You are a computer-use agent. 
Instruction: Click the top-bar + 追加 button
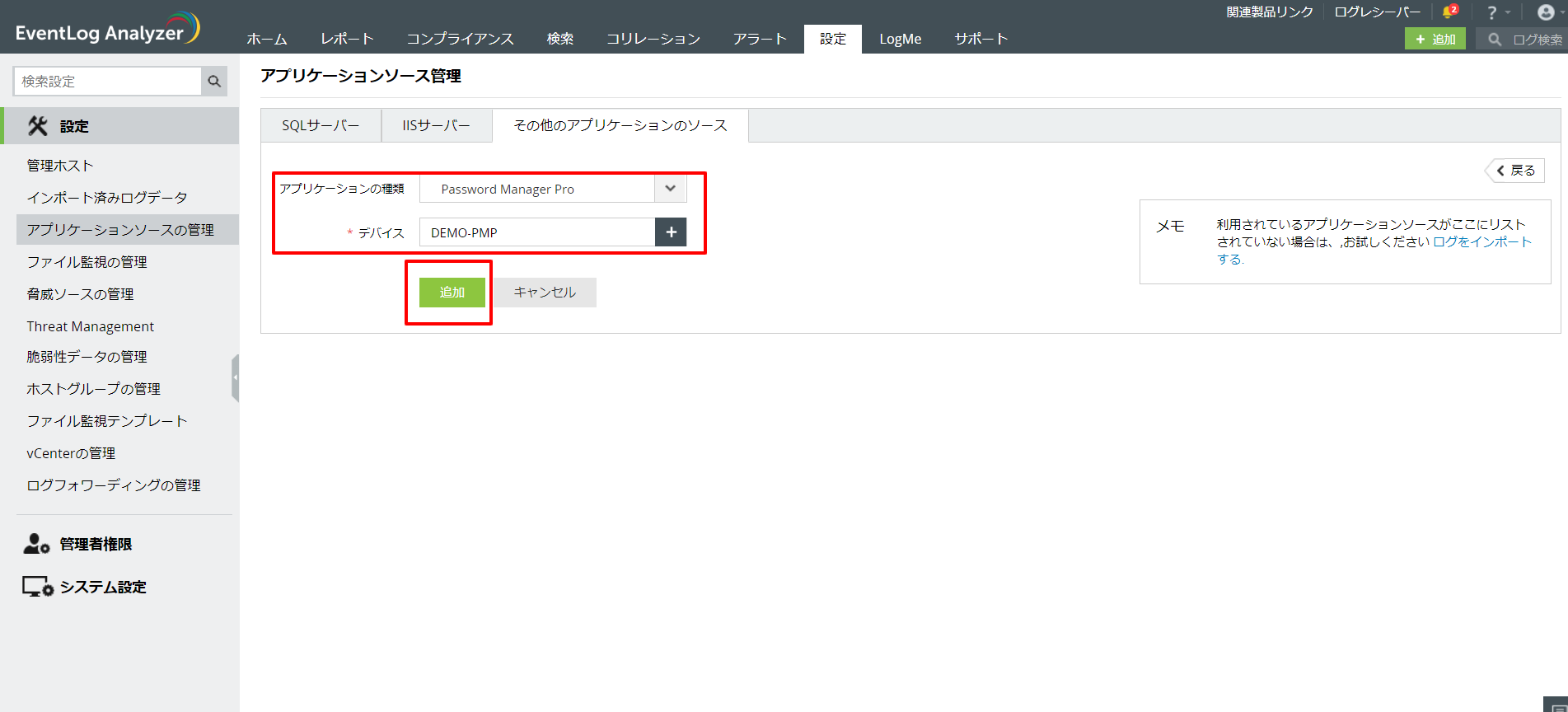point(1435,39)
